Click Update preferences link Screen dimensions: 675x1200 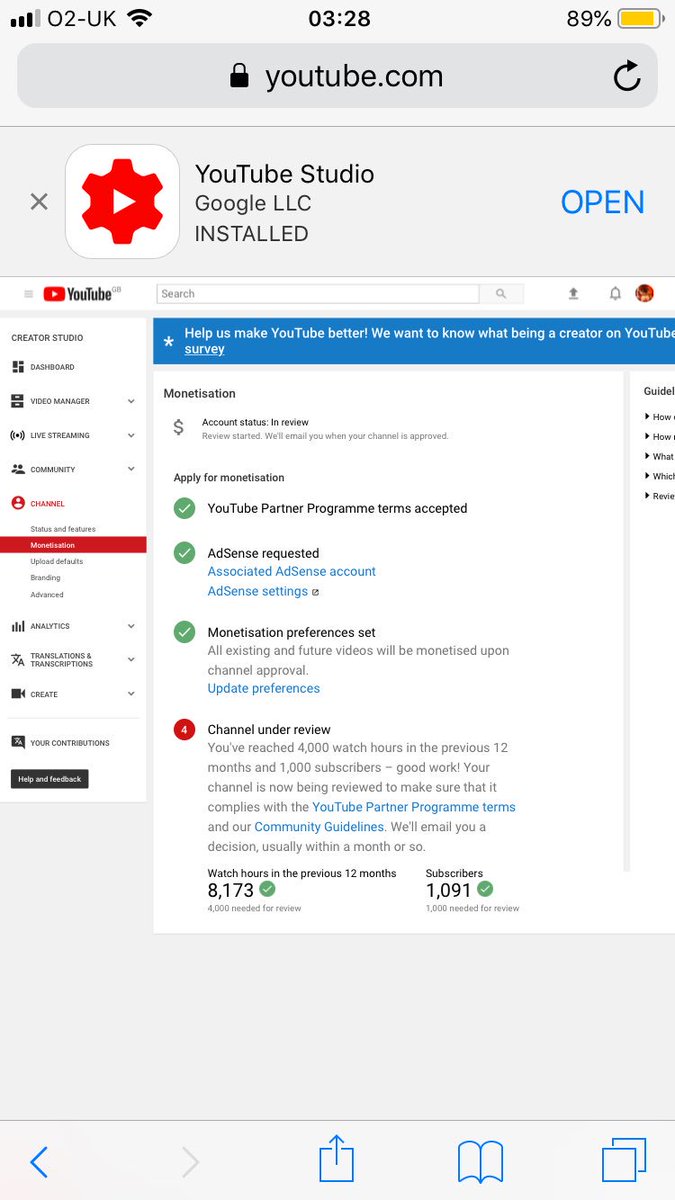click(264, 688)
